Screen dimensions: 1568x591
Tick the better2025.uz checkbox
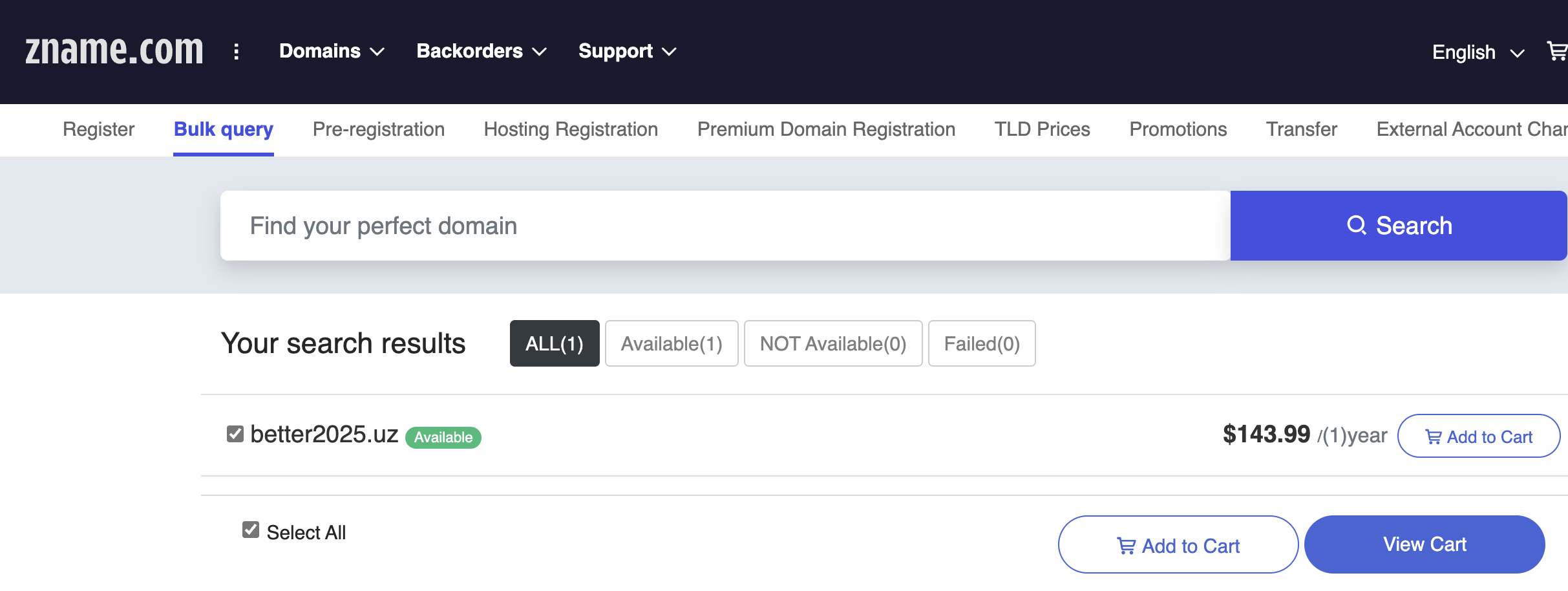pyautogui.click(x=235, y=434)
